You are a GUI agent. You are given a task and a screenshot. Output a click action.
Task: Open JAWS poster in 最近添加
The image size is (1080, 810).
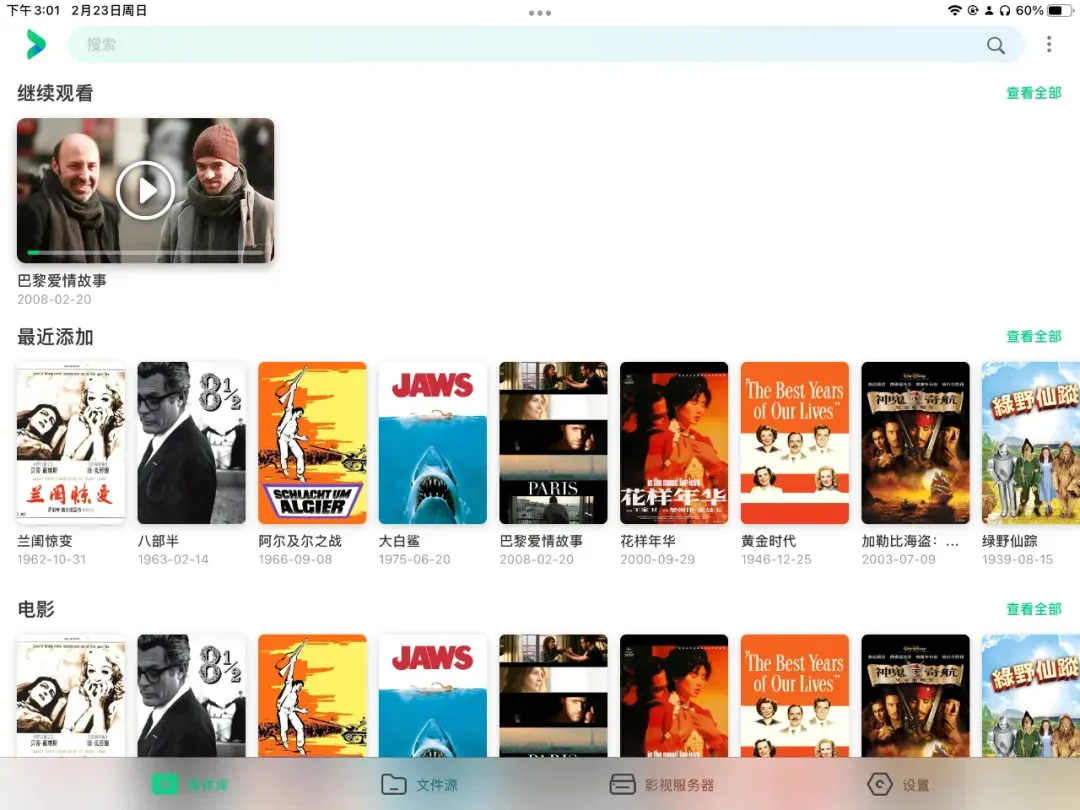pos(433,443)
